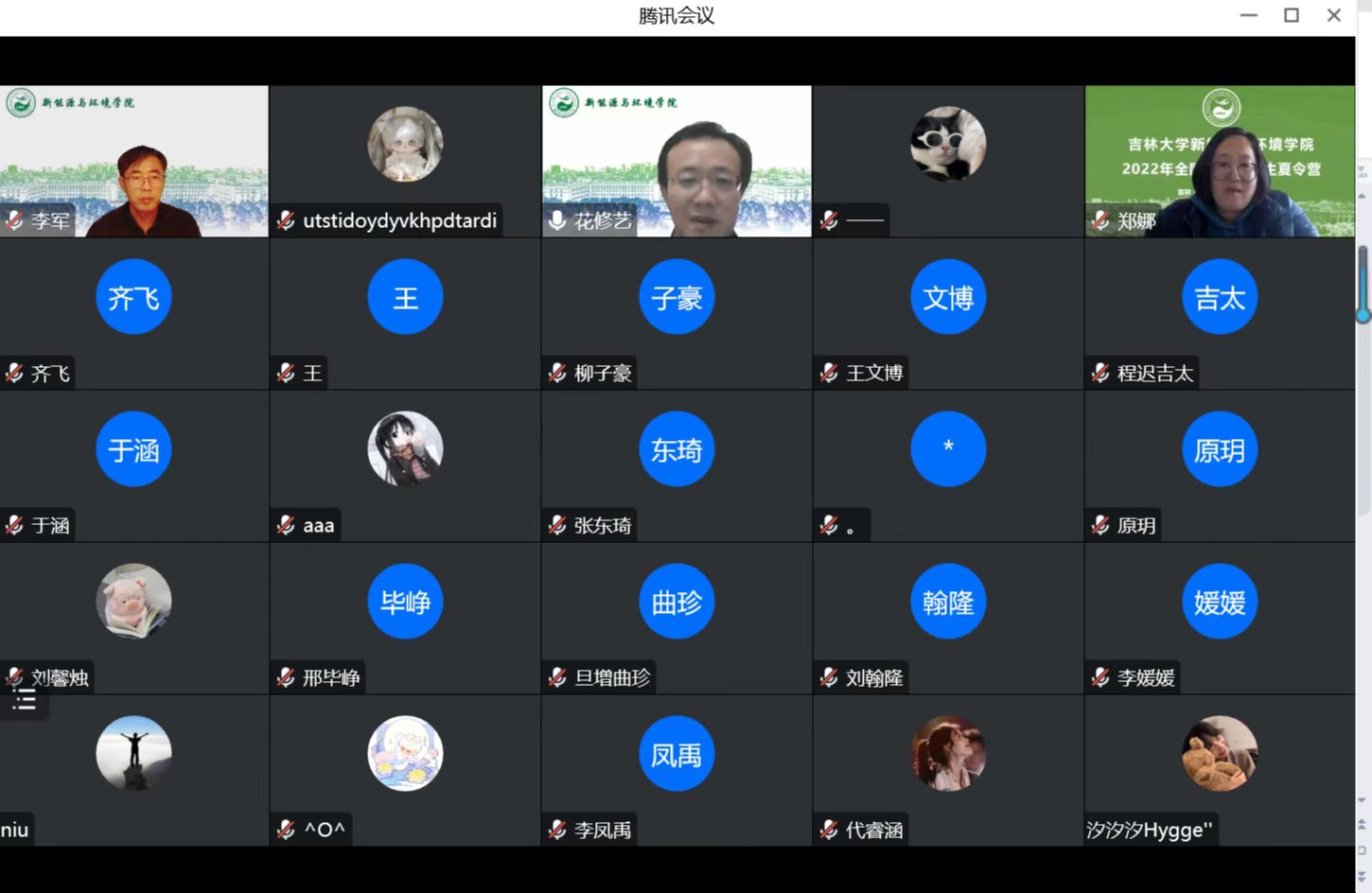Select the blue 齐飞 avatar circle
The height and width of the screenshot is (893, 1372).
[133, 297]
